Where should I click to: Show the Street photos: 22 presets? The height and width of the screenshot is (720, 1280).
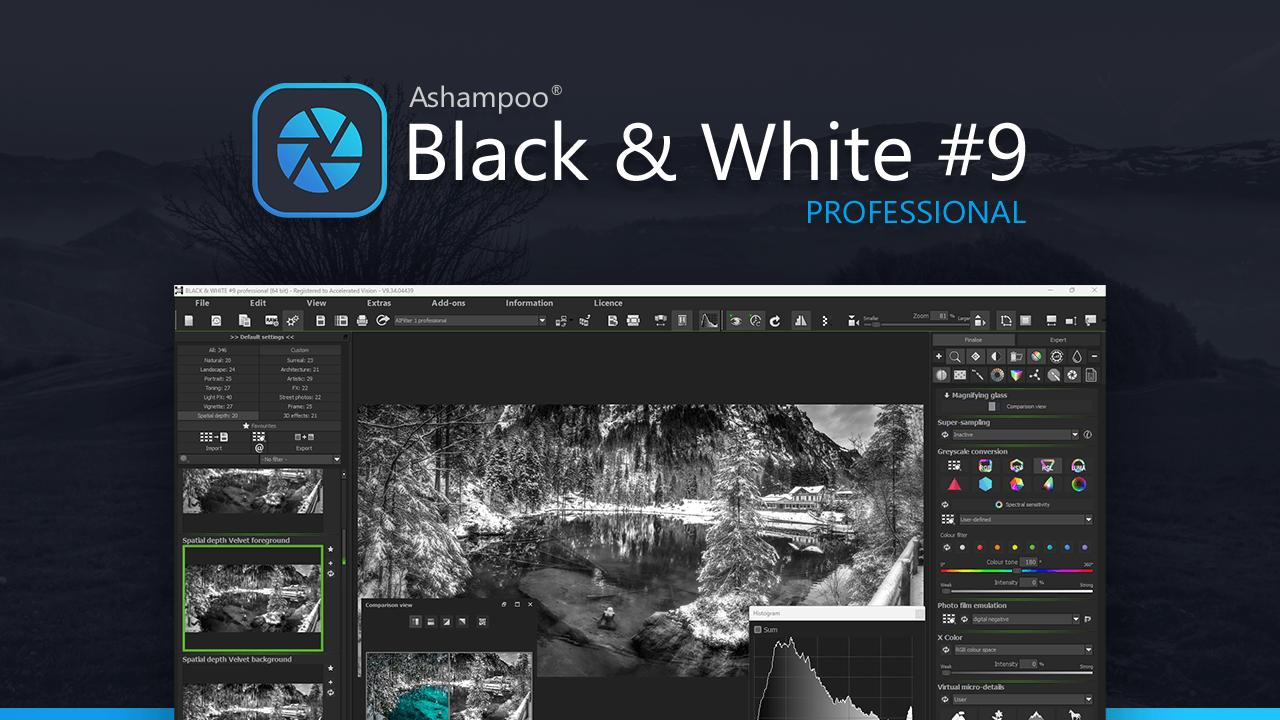point(300,397)
